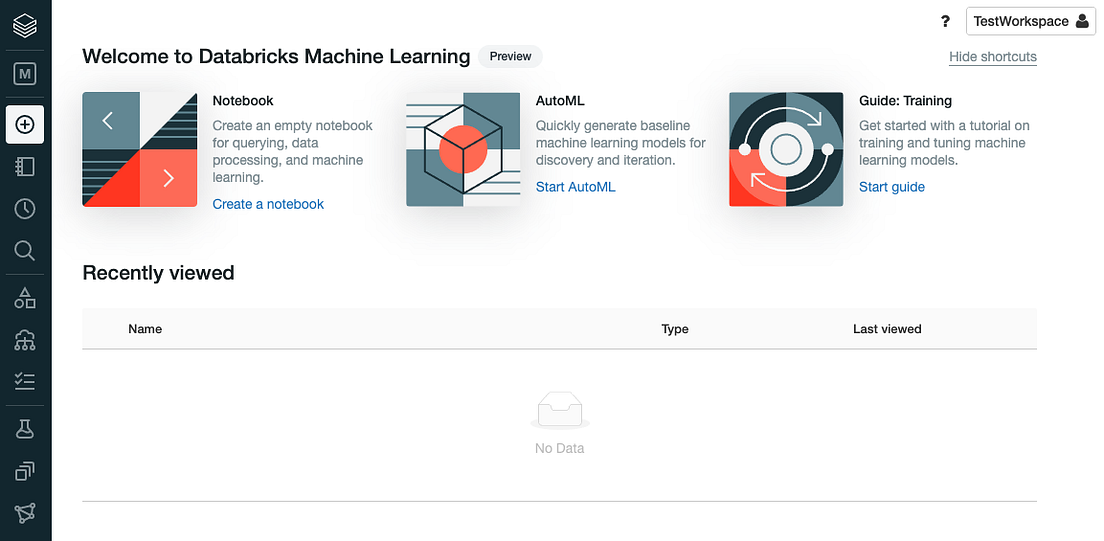
Task: Click Create a notebook link
Action: (268, 204)
